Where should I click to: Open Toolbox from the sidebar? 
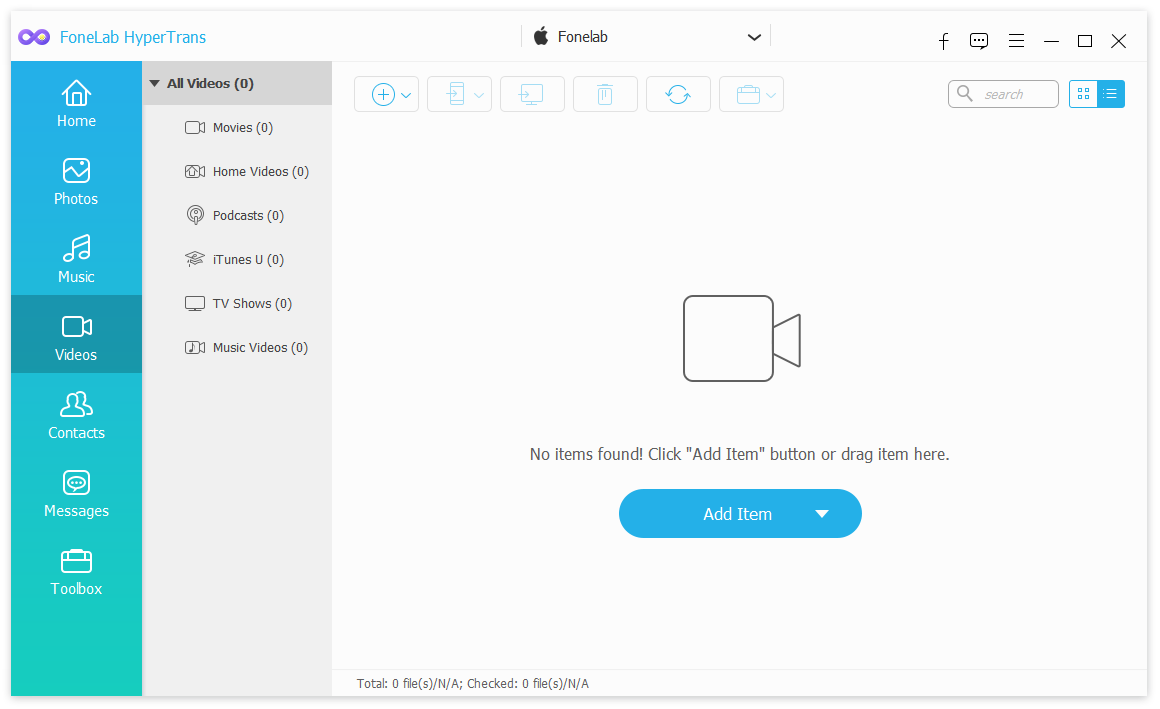click(x=76, y=572)
